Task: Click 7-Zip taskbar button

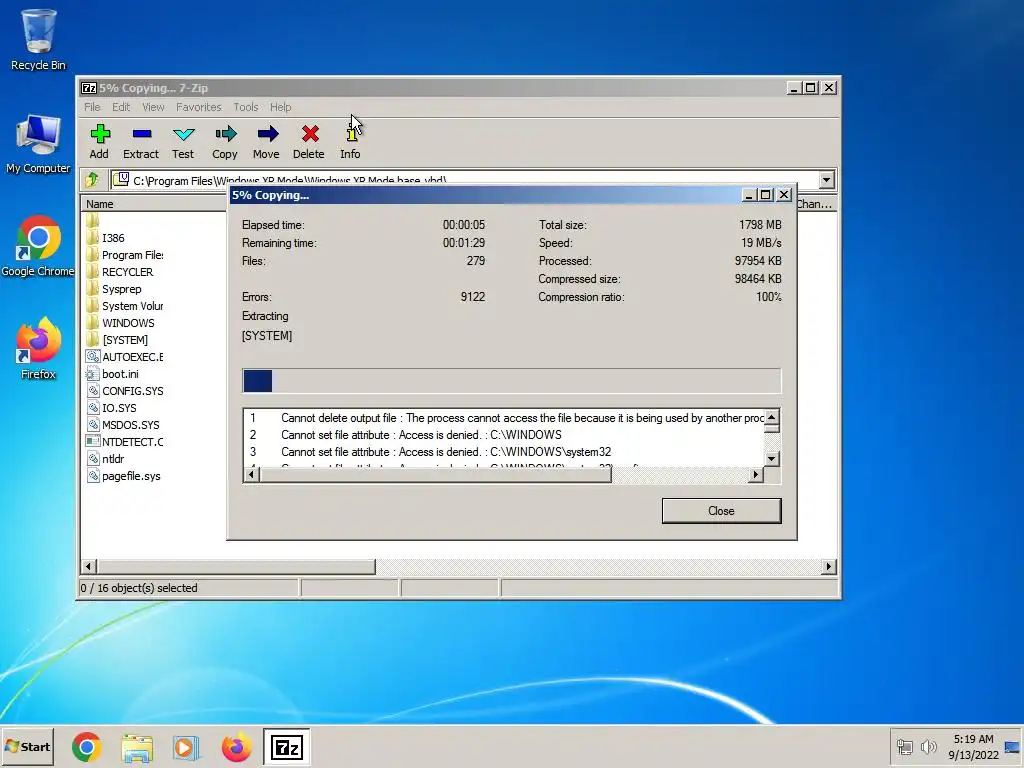Action: pyautogui.click(x=287, y=747)
